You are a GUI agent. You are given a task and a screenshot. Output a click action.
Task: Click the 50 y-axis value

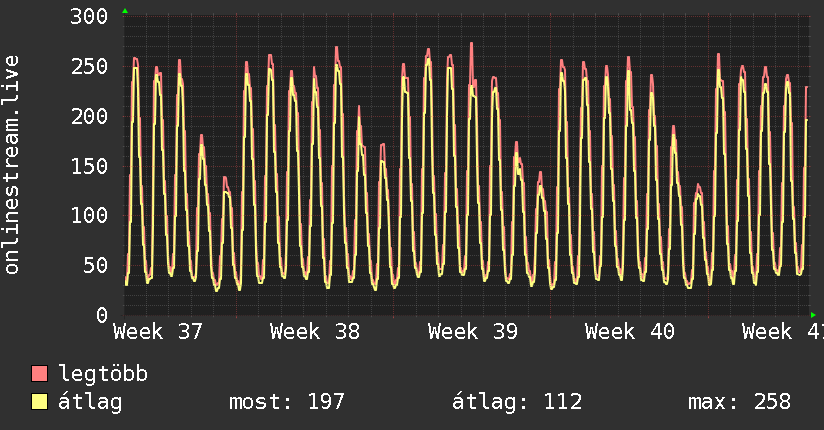coord(96,265)
